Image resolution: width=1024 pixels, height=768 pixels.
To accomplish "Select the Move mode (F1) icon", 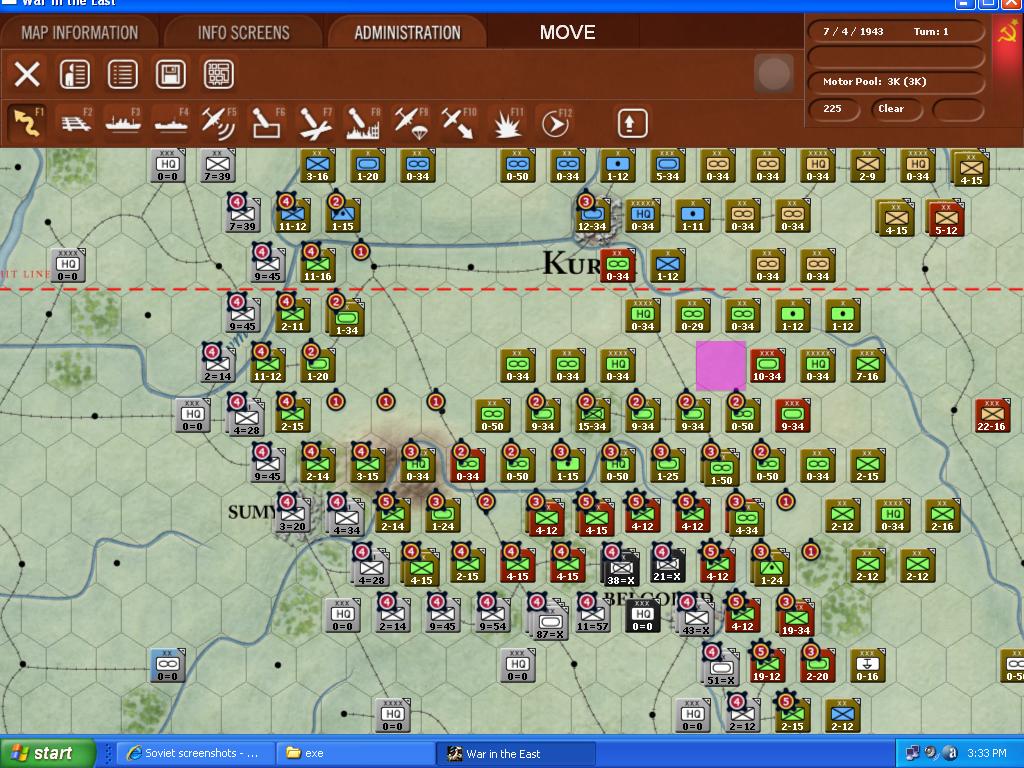I will 27,123.
